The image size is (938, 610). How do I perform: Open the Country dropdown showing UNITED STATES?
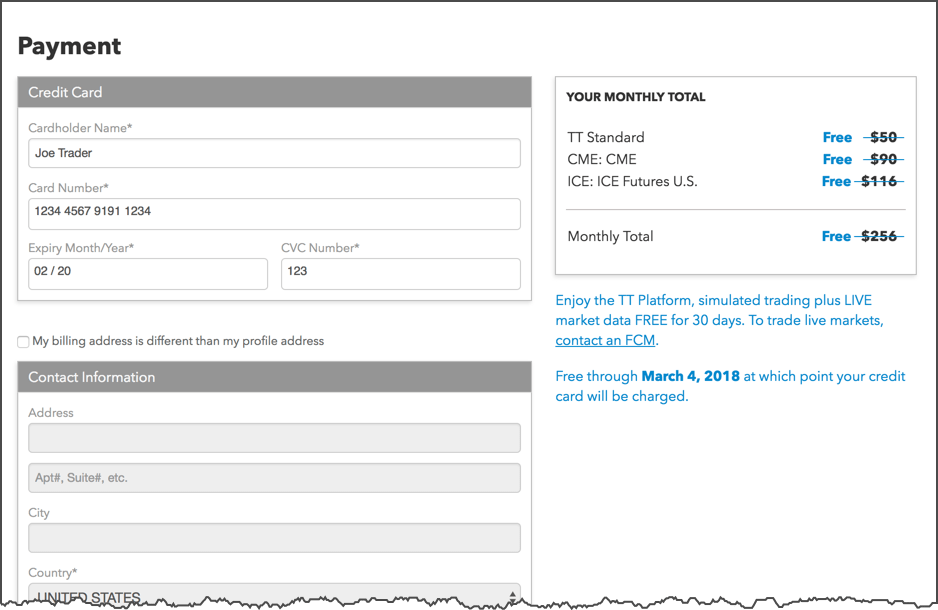(274, 594)
